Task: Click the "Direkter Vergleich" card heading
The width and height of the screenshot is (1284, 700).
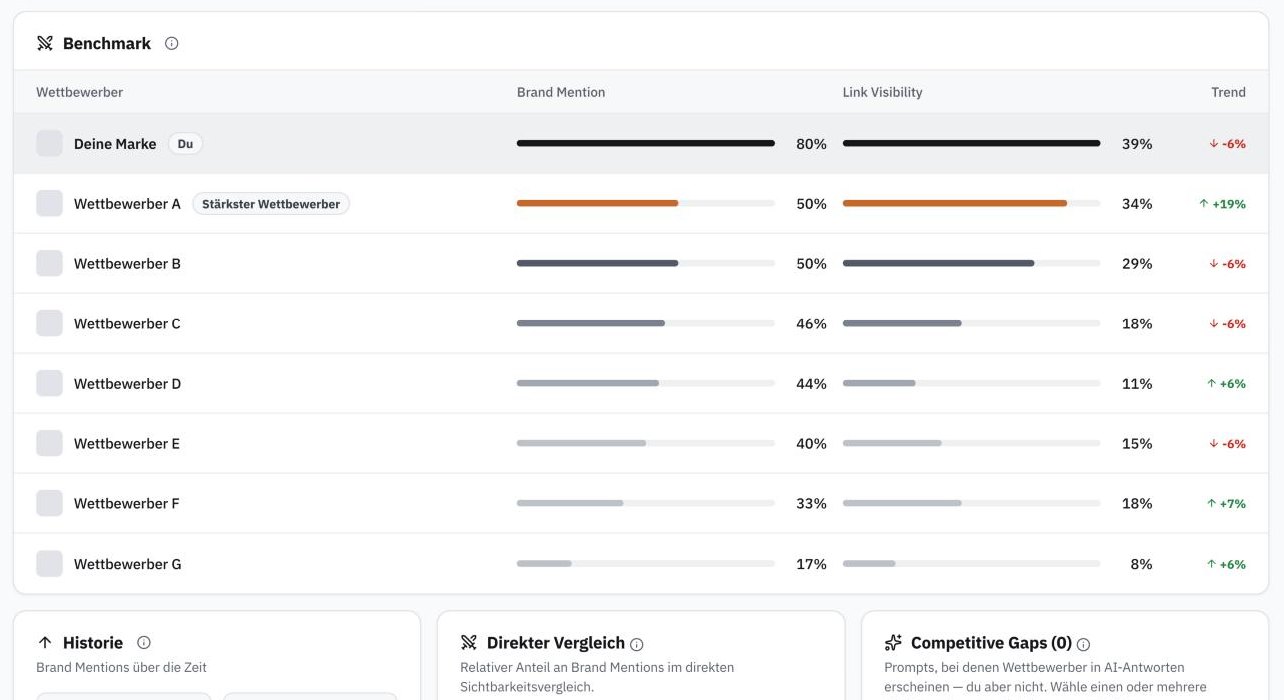Action: [556, 643]
